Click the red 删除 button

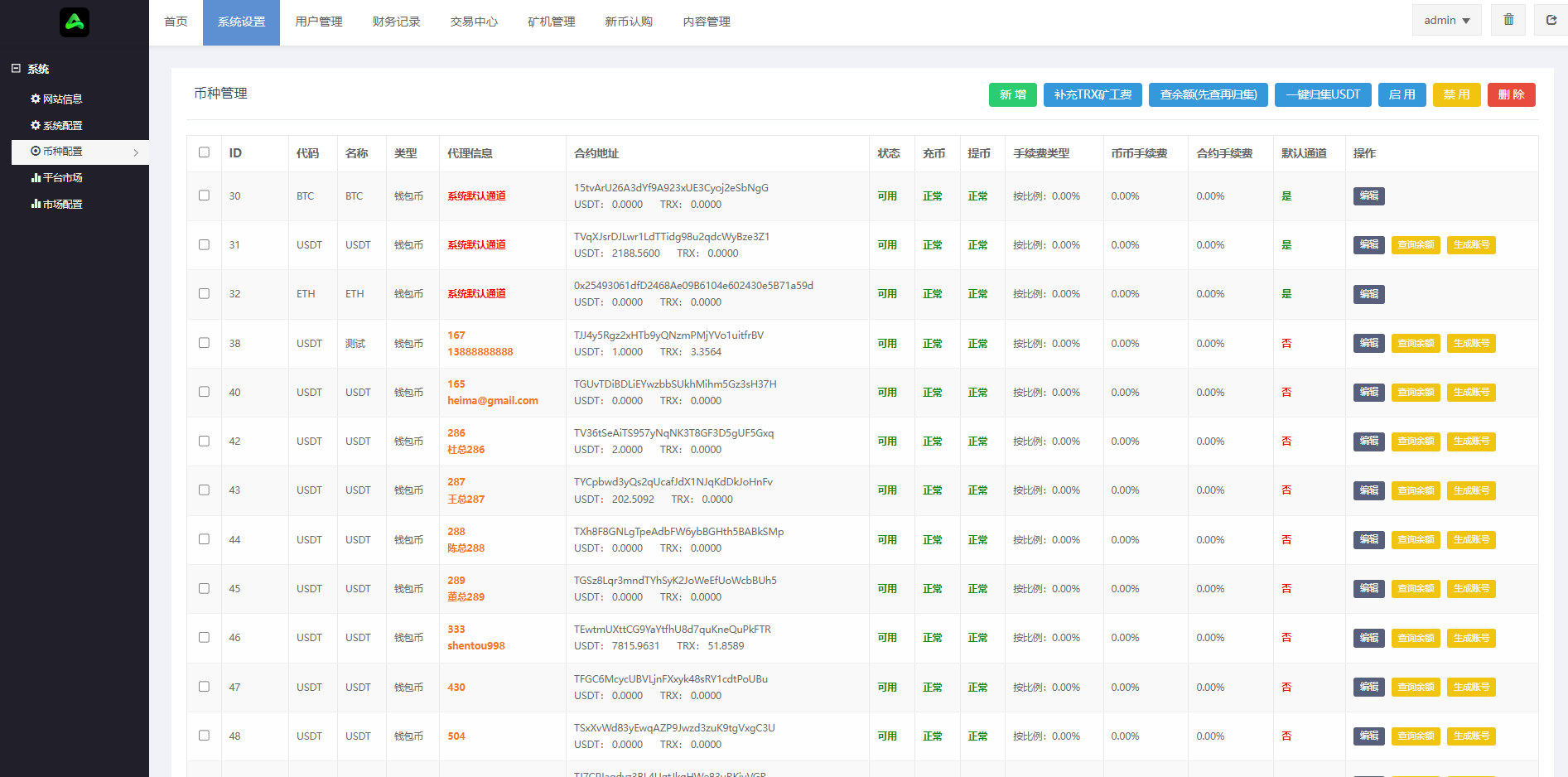[x=1512, y=94]
